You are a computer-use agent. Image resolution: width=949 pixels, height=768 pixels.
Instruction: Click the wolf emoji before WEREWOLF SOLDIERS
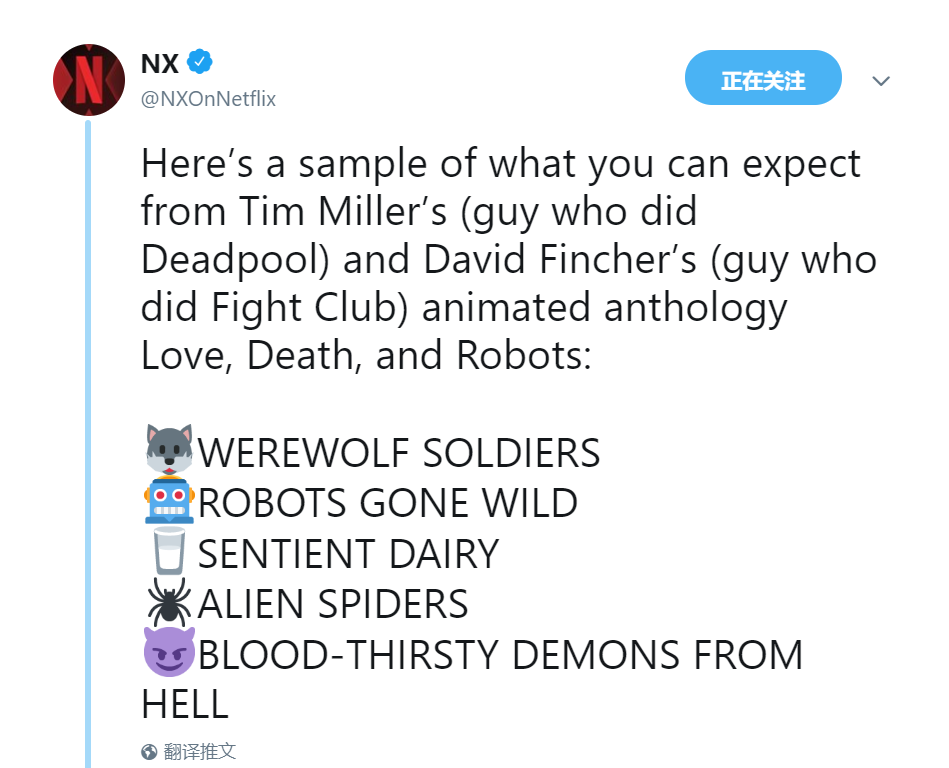click(168, 450)
